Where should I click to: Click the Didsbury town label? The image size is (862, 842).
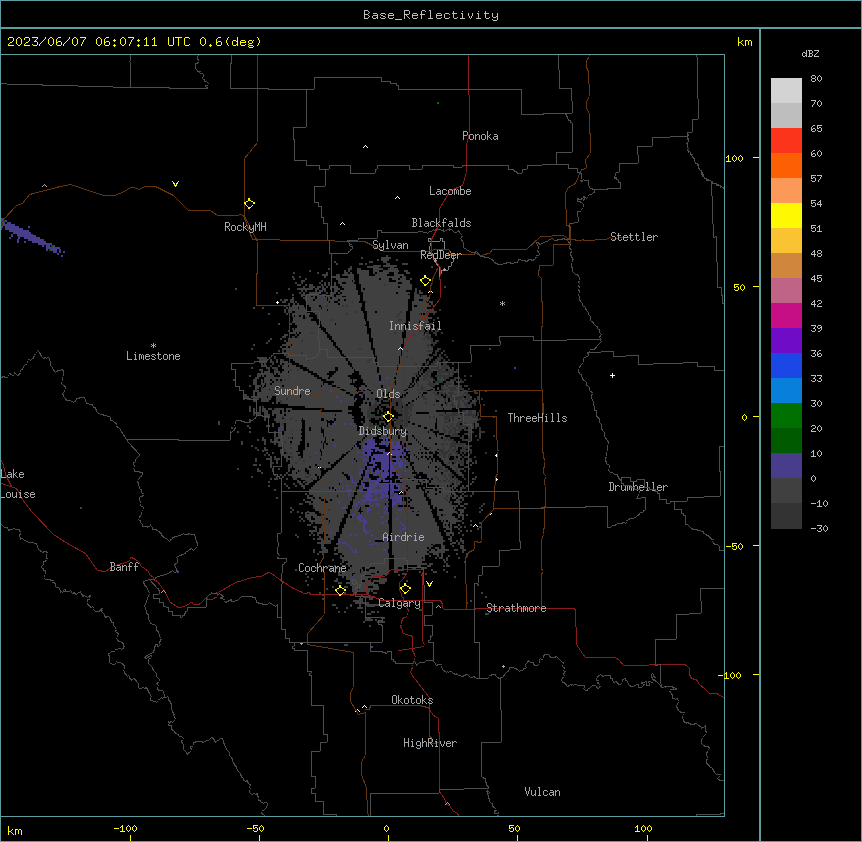383,431
